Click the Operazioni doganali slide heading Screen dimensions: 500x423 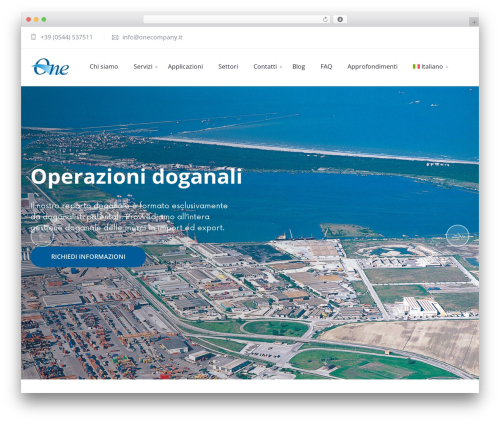[x=136, y=176]
